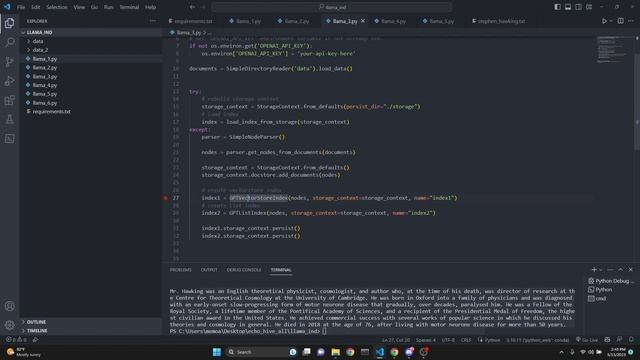This screenshot has width=640, height=360.
Task: Click the command center search box
Action: pyautogui.click(x=331, y=7)
